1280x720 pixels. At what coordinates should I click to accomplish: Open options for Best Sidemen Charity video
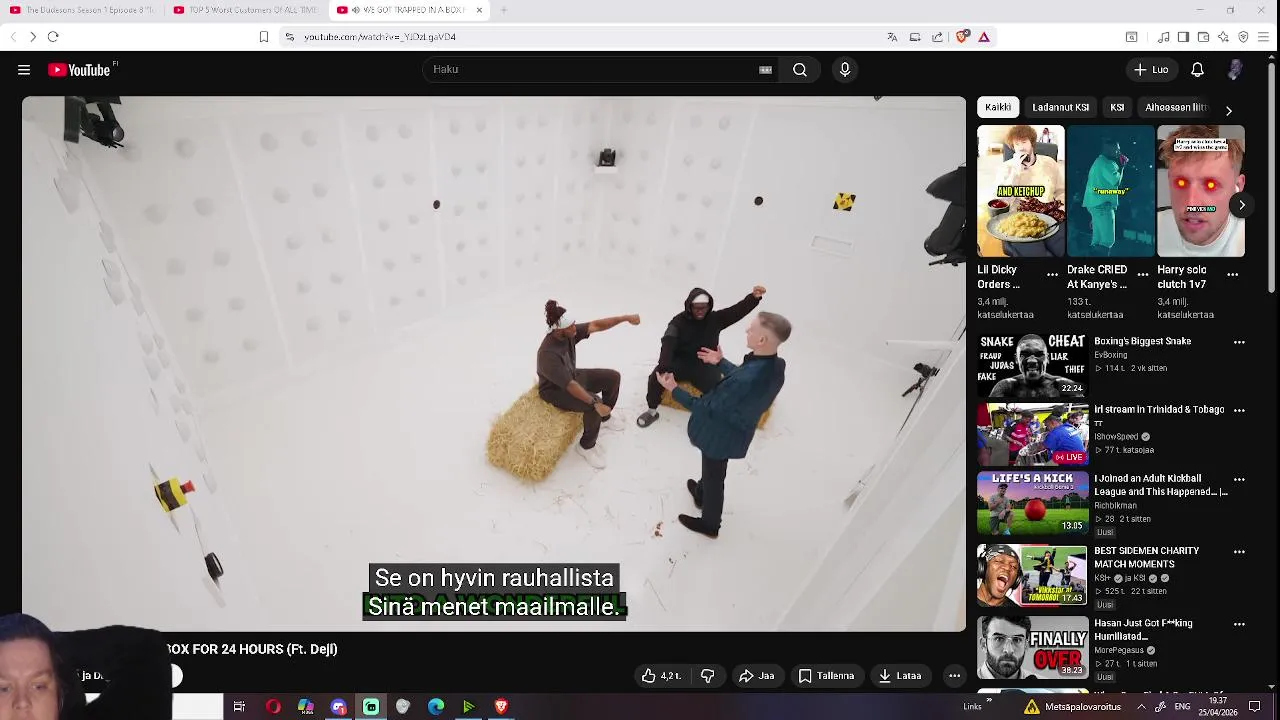pyautogui.click(x=1239, y=551)
